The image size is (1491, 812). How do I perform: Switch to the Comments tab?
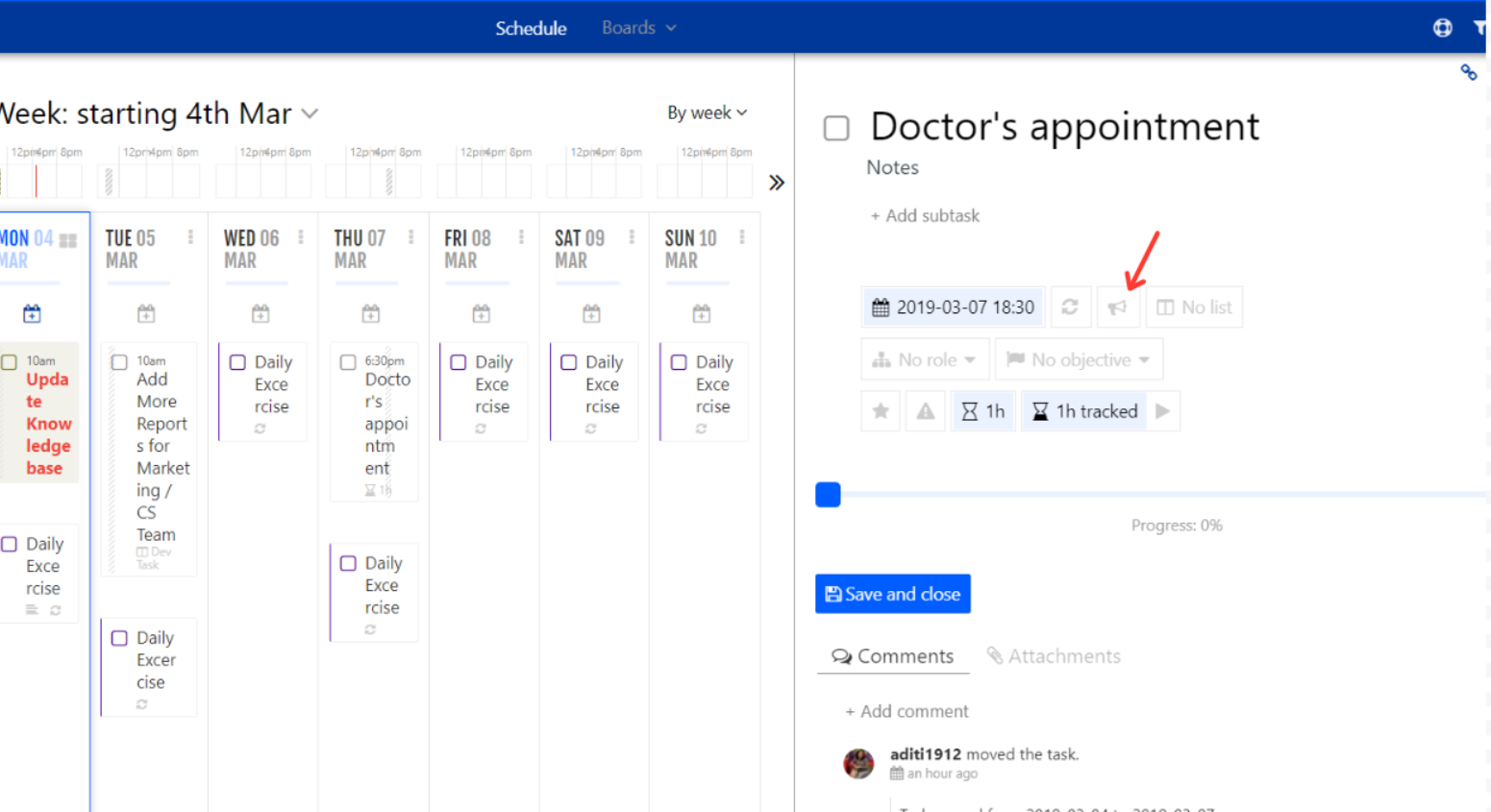(x=893, y=656)
